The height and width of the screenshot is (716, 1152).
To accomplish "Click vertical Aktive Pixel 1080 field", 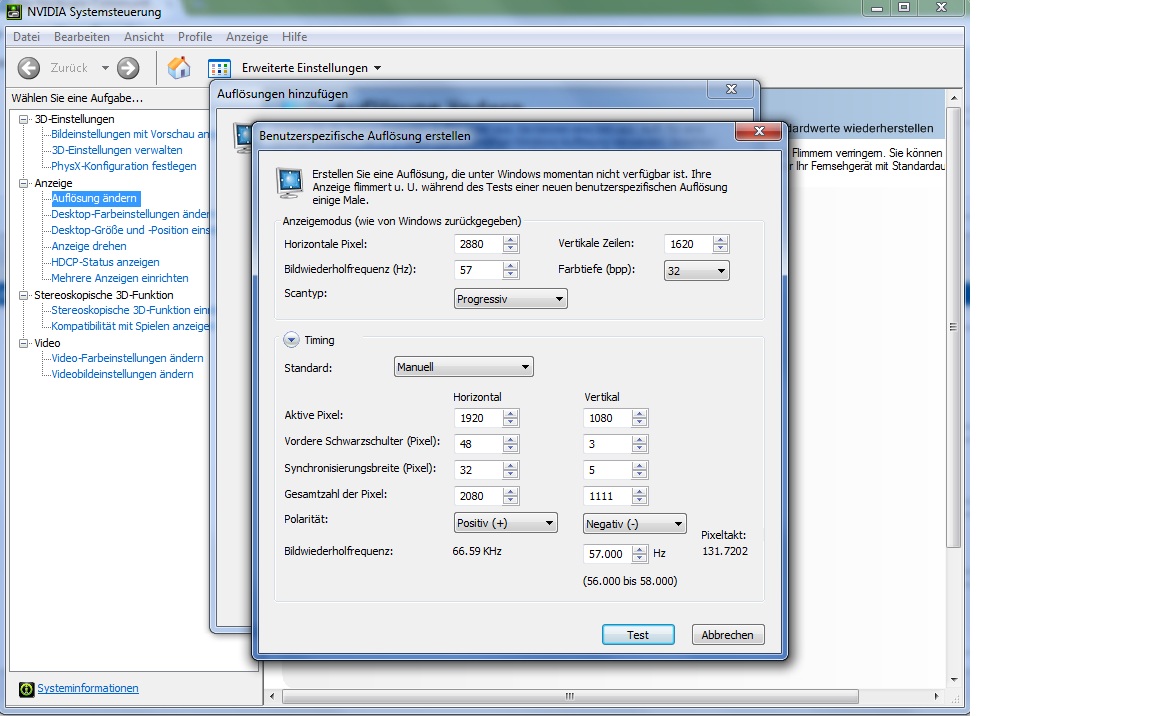I will 608,418.
